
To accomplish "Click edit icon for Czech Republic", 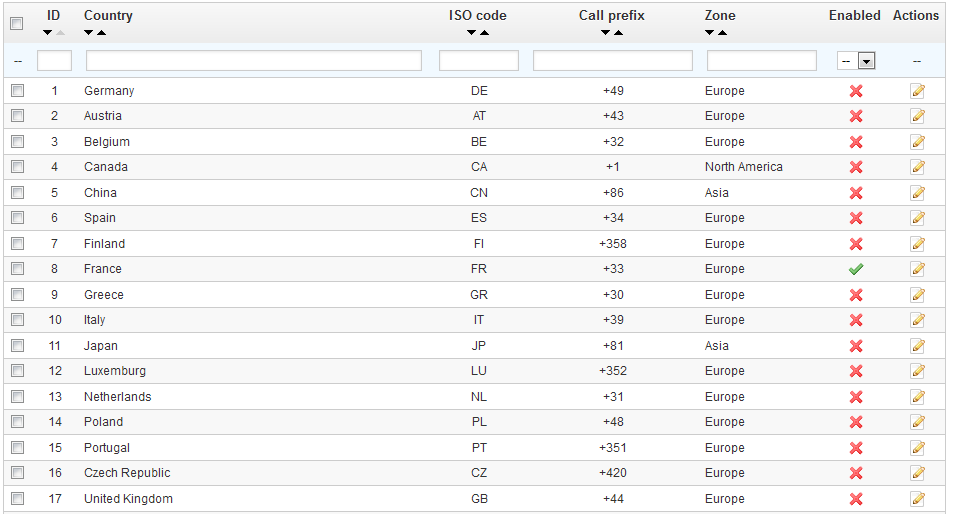I will pos(917,474).
